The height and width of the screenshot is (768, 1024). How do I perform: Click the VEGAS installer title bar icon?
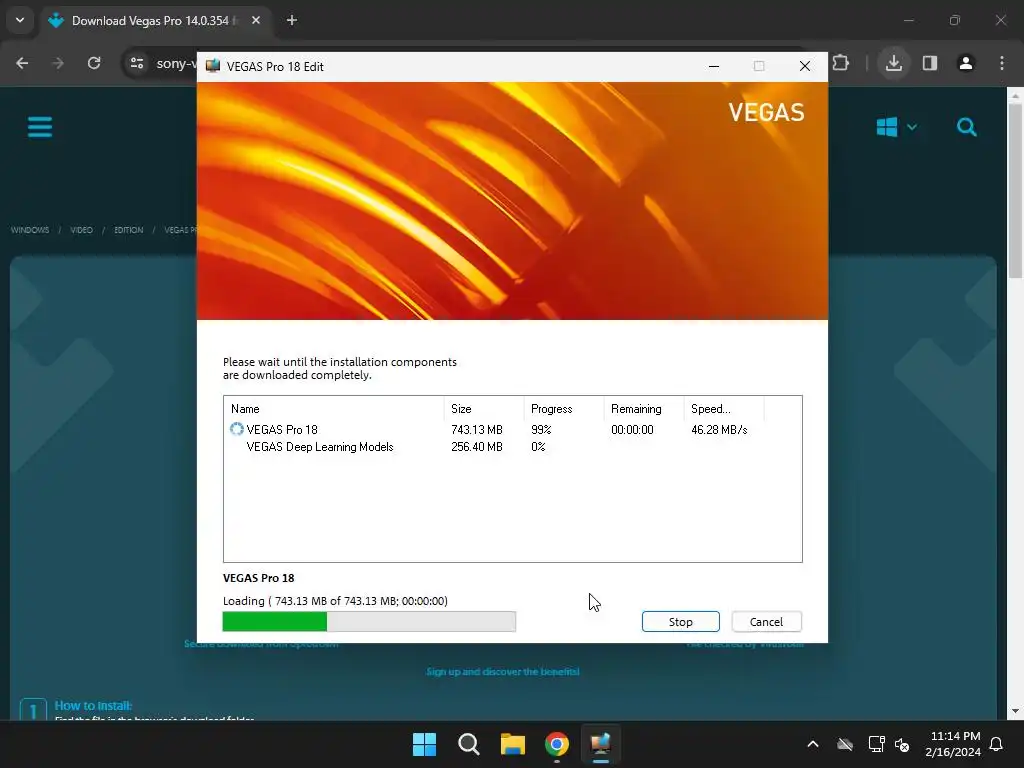[x=213, y=66]
